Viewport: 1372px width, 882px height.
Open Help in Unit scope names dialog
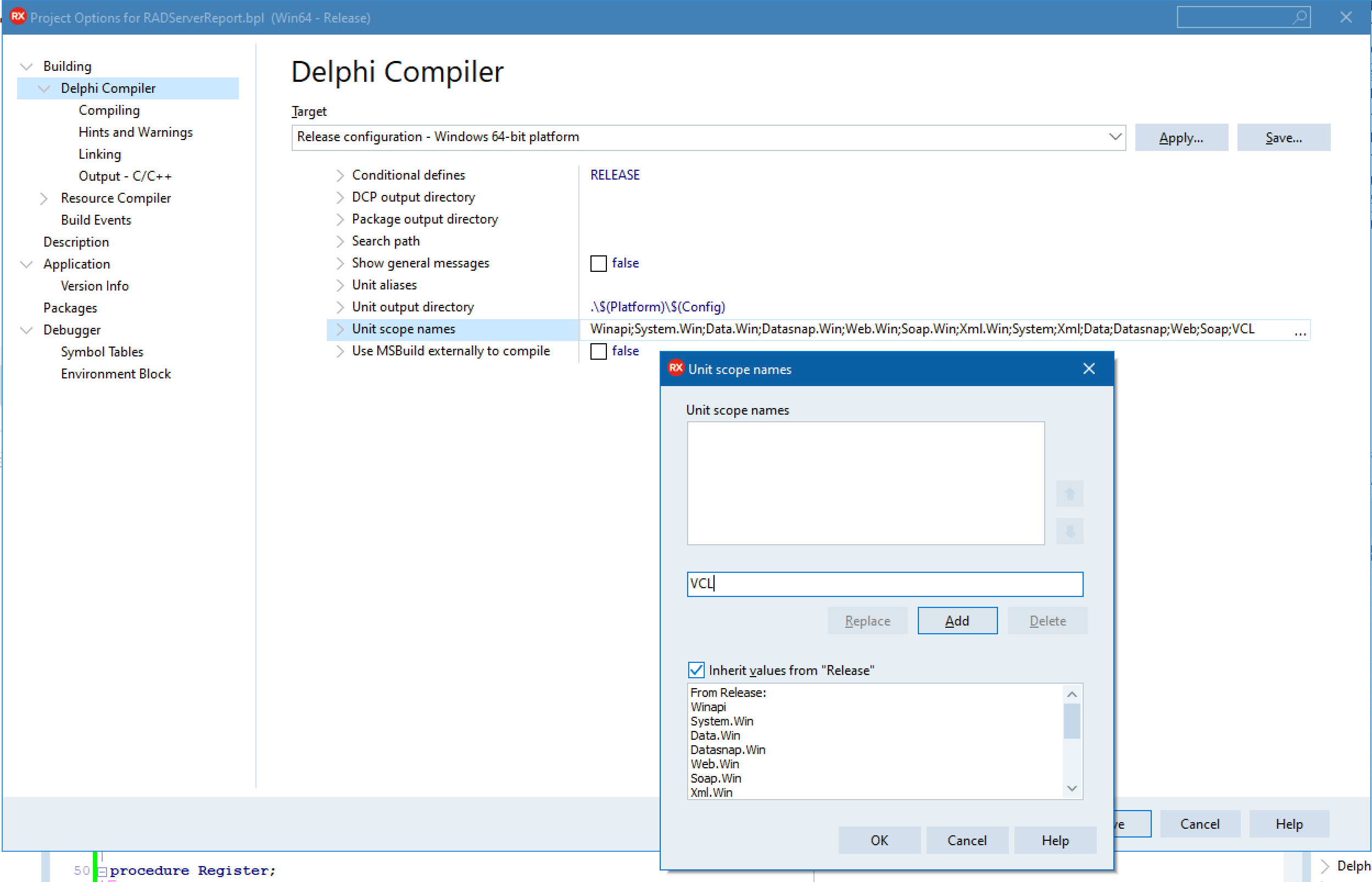tap(1055, 840)
